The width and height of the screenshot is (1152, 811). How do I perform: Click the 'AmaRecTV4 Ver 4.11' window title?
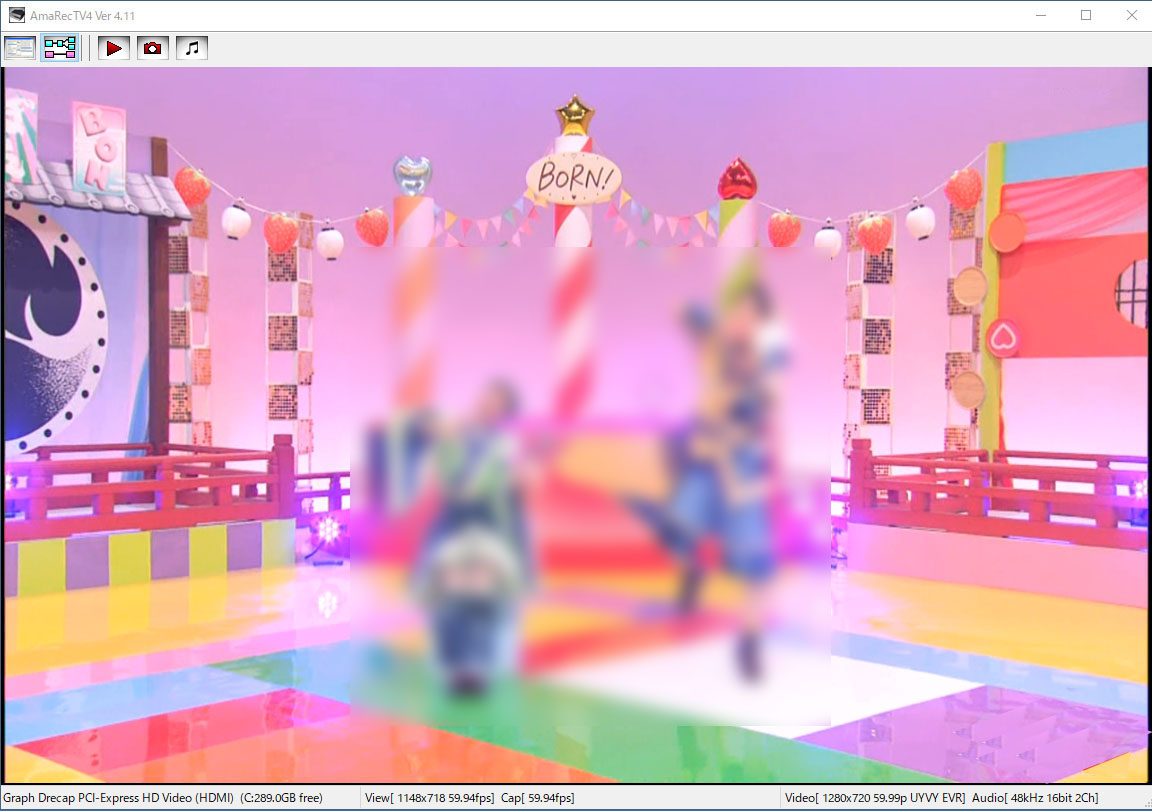coord(82,15)
